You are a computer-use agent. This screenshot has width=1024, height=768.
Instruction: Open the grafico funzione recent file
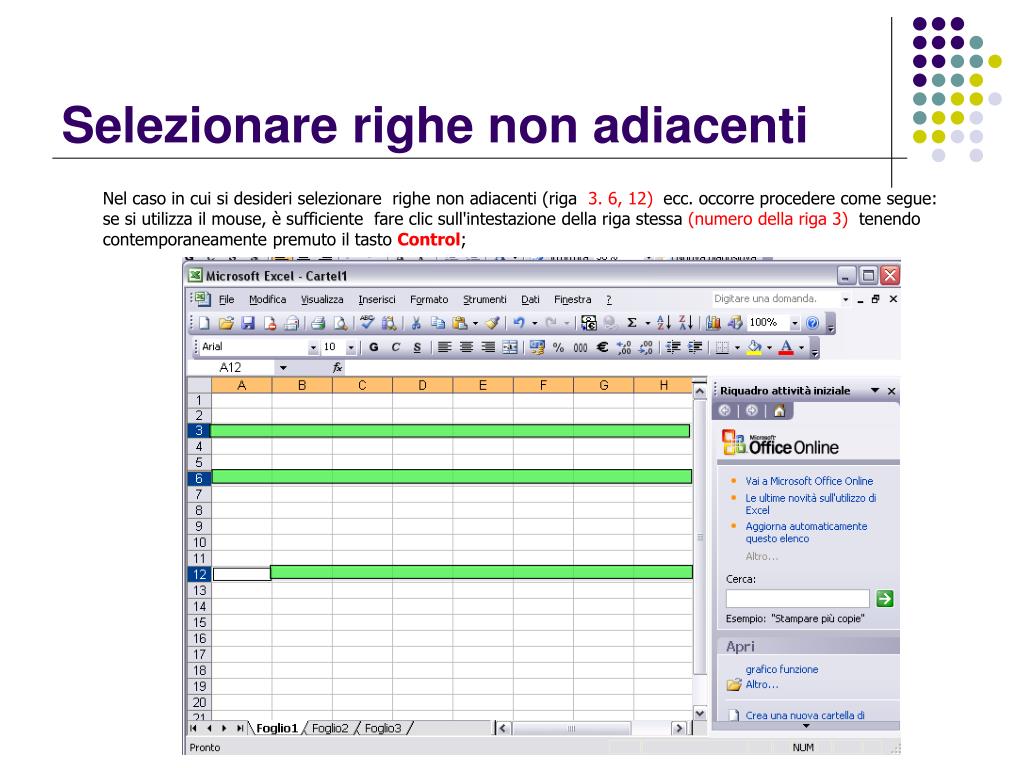point(782,669)
